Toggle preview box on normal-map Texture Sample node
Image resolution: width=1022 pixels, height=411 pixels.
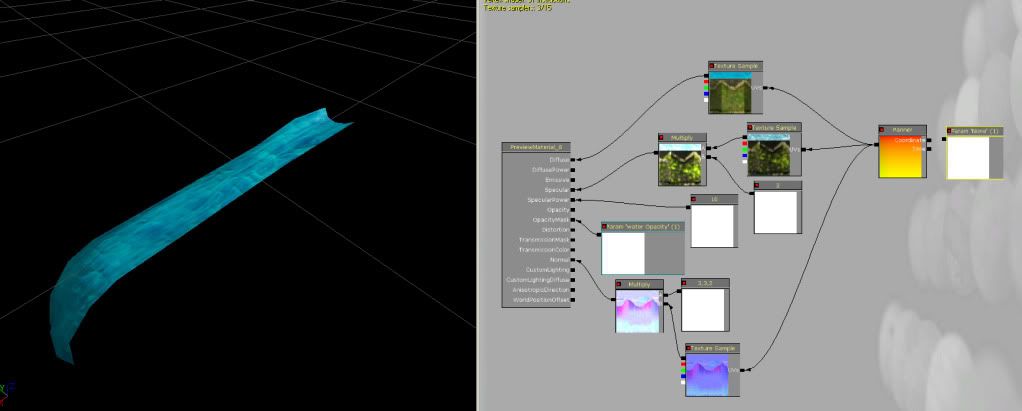688,348
